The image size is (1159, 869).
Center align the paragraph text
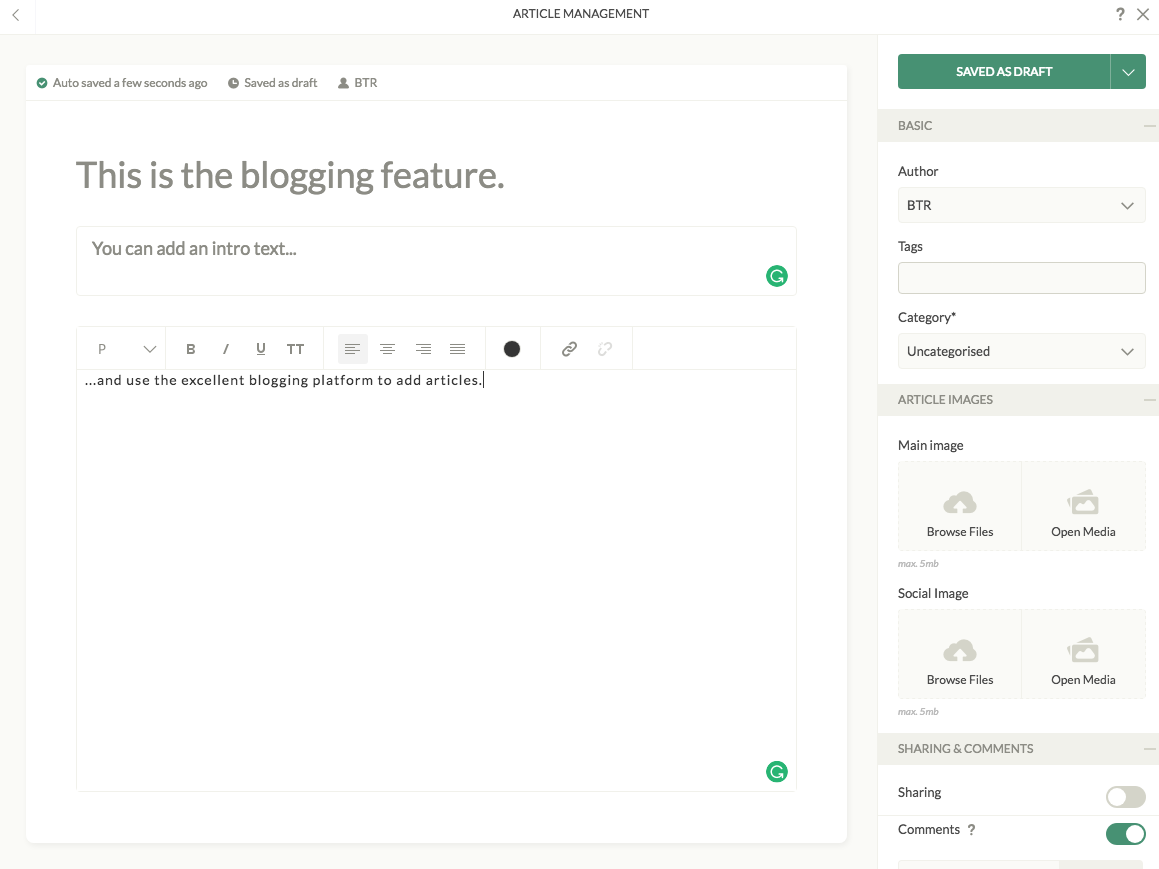387,349
